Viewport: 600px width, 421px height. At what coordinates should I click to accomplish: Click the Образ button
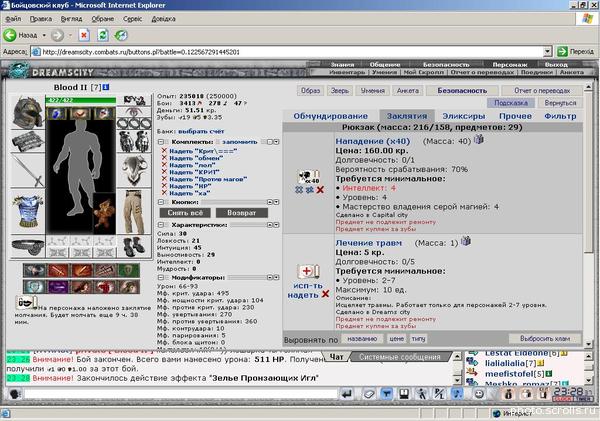point(310,91)
